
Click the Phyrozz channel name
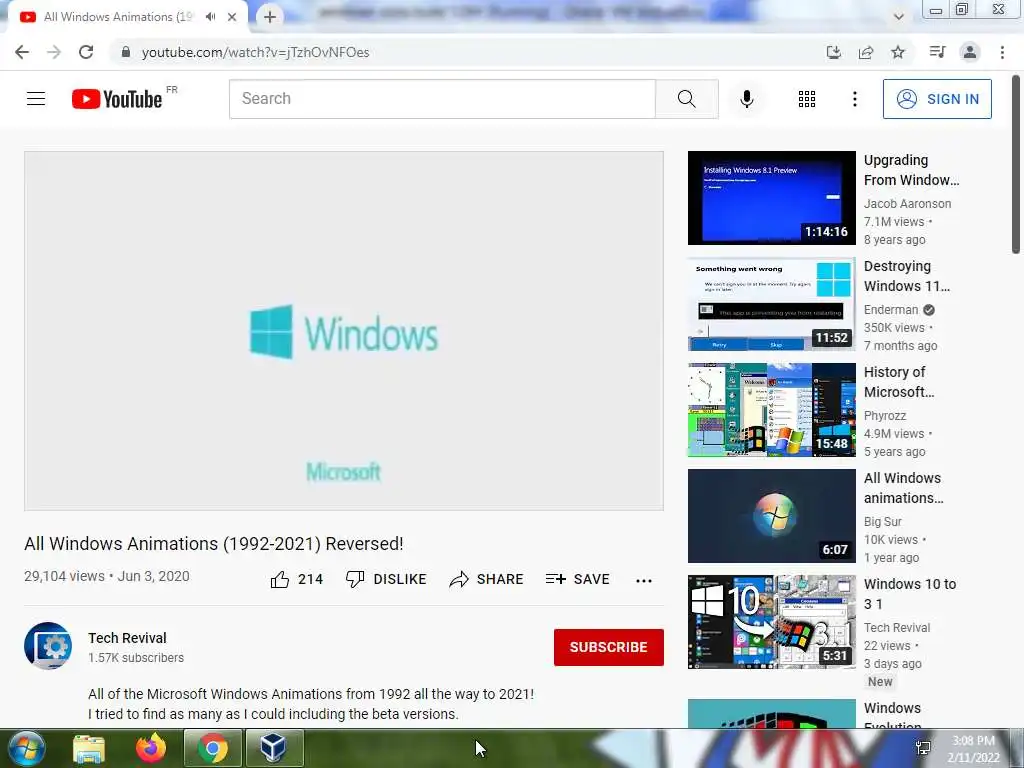tap(885, 415)
